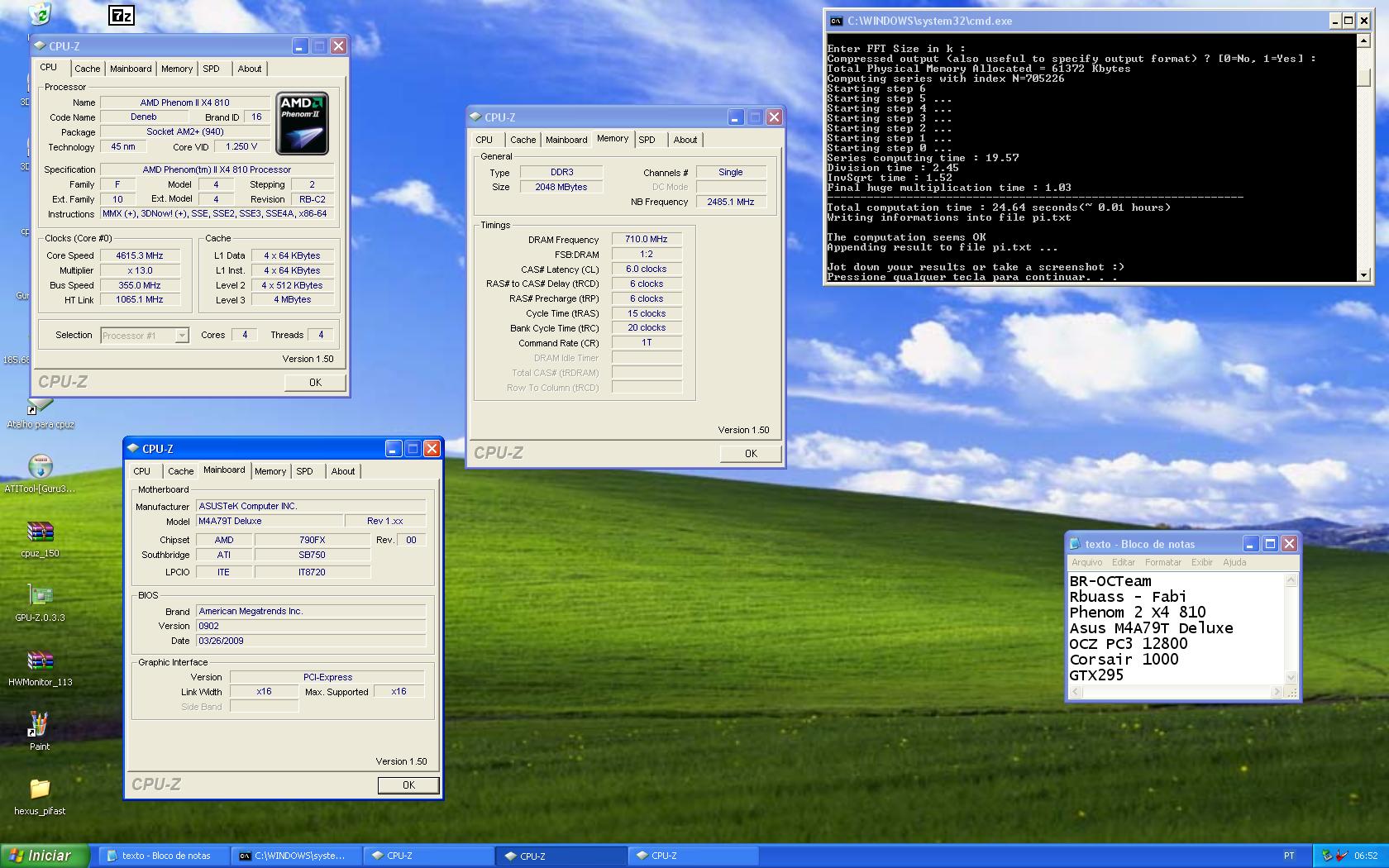
Task: Open About tab in the processor CPU-Z window
Action: click(x=250, y=69)
